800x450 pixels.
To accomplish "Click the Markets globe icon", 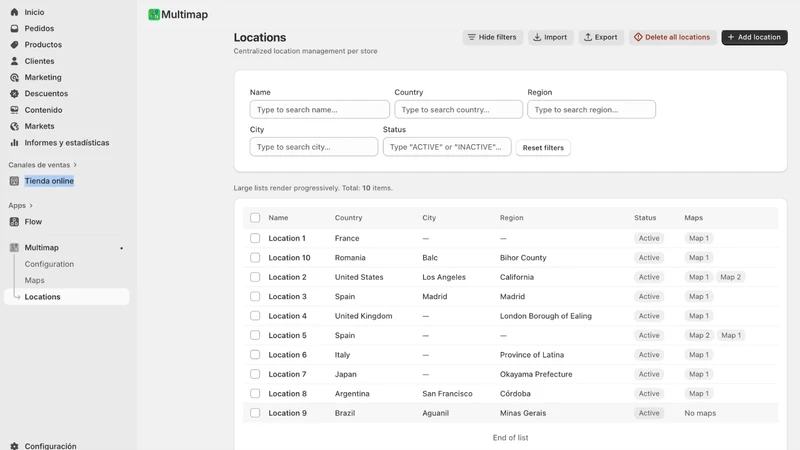I will pyautogui.click(x=14, y=126).
